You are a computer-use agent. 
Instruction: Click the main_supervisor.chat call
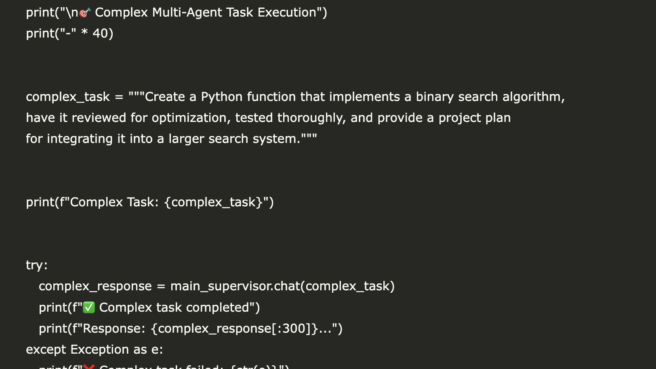[282, 286]
